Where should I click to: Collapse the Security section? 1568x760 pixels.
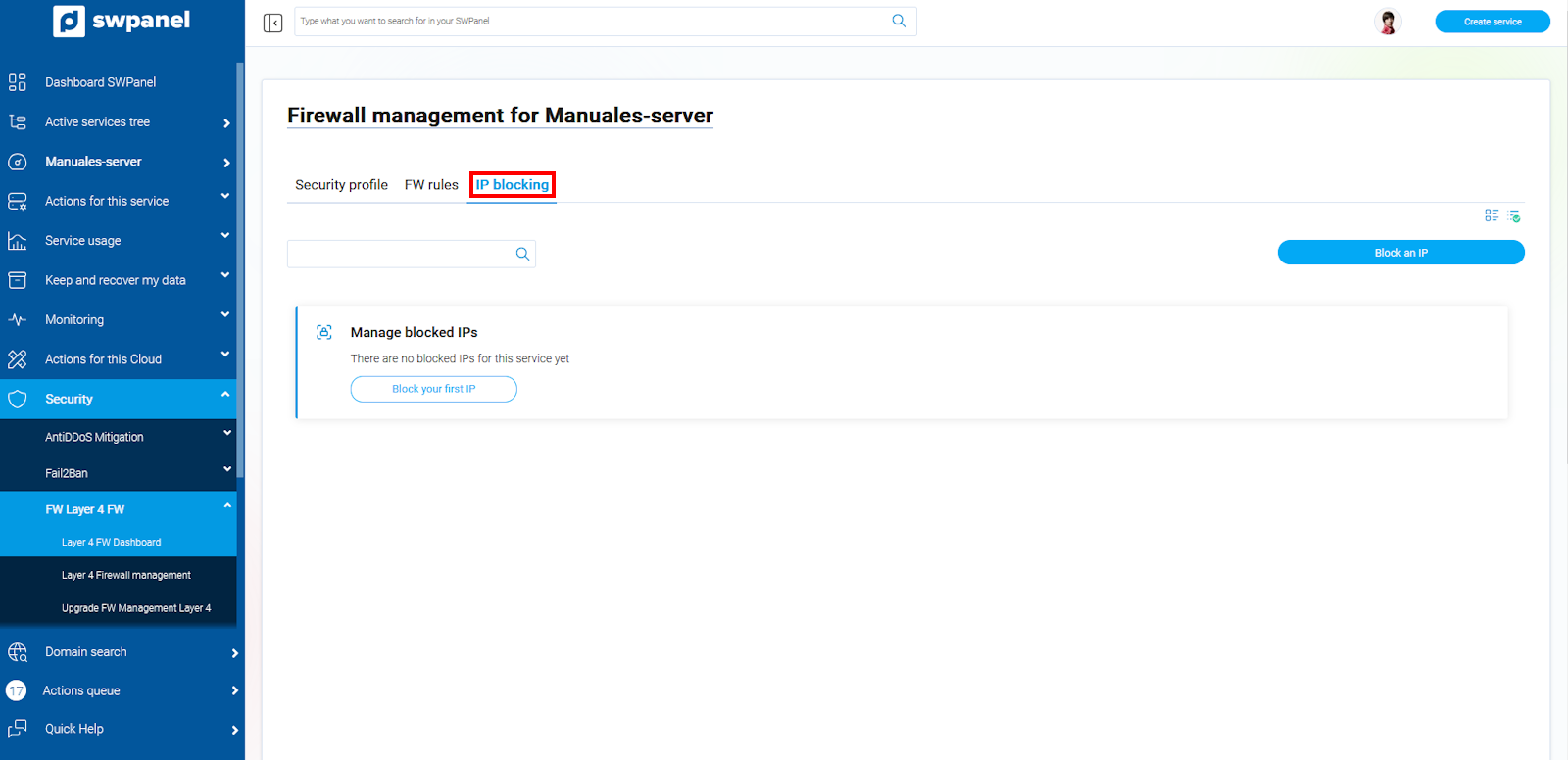pos(225,395)
